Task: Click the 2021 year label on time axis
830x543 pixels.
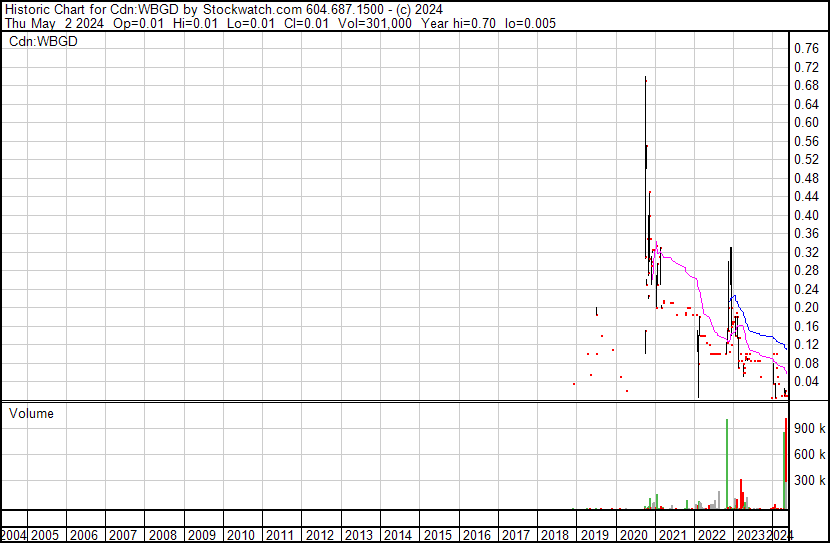Action: click(x=673, y=536)
